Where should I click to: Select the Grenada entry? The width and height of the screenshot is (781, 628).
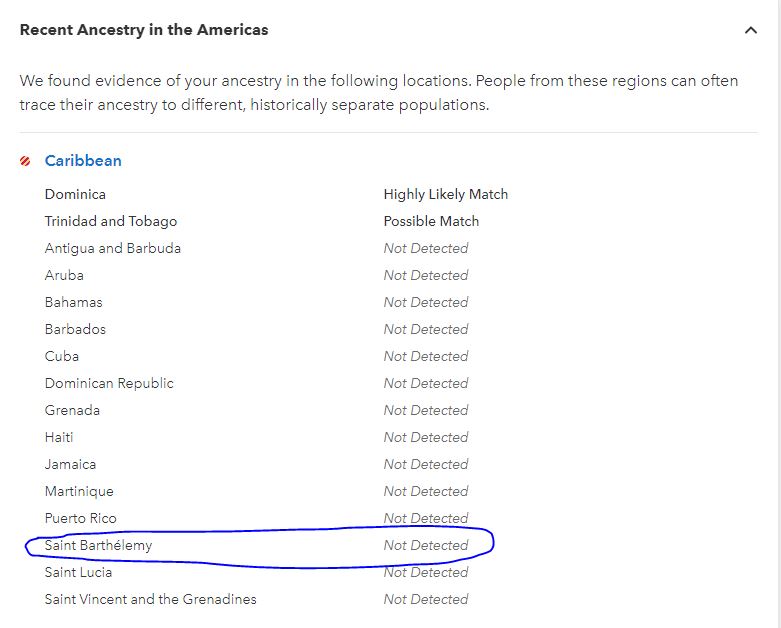pos(72,410)
